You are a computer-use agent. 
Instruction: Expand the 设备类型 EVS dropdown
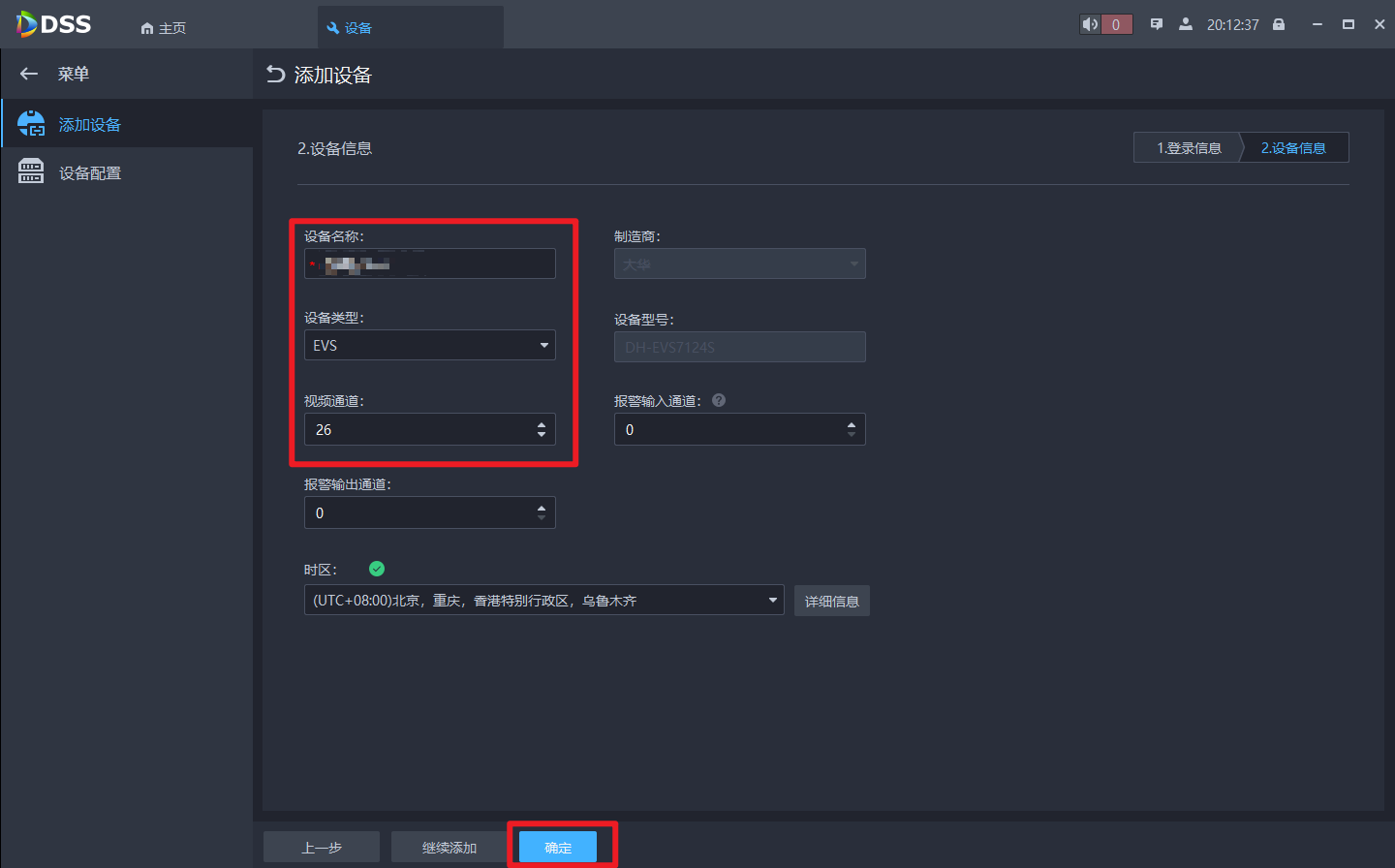[543, 345]
